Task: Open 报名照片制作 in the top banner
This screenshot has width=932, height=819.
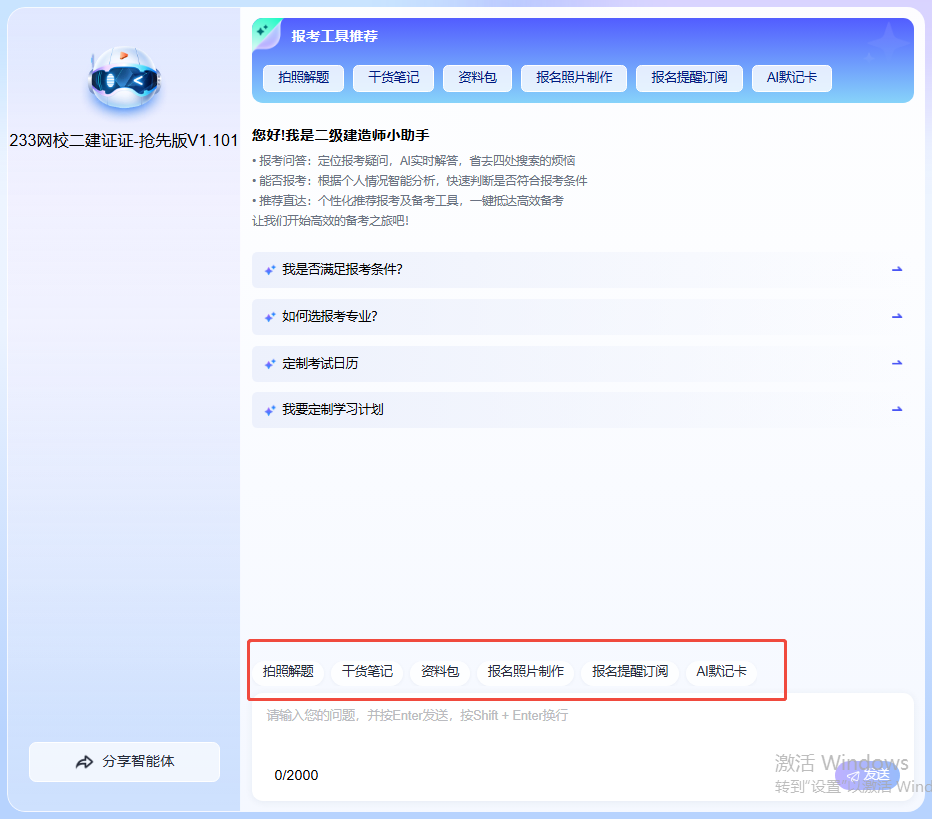Action: click(573, 78)
